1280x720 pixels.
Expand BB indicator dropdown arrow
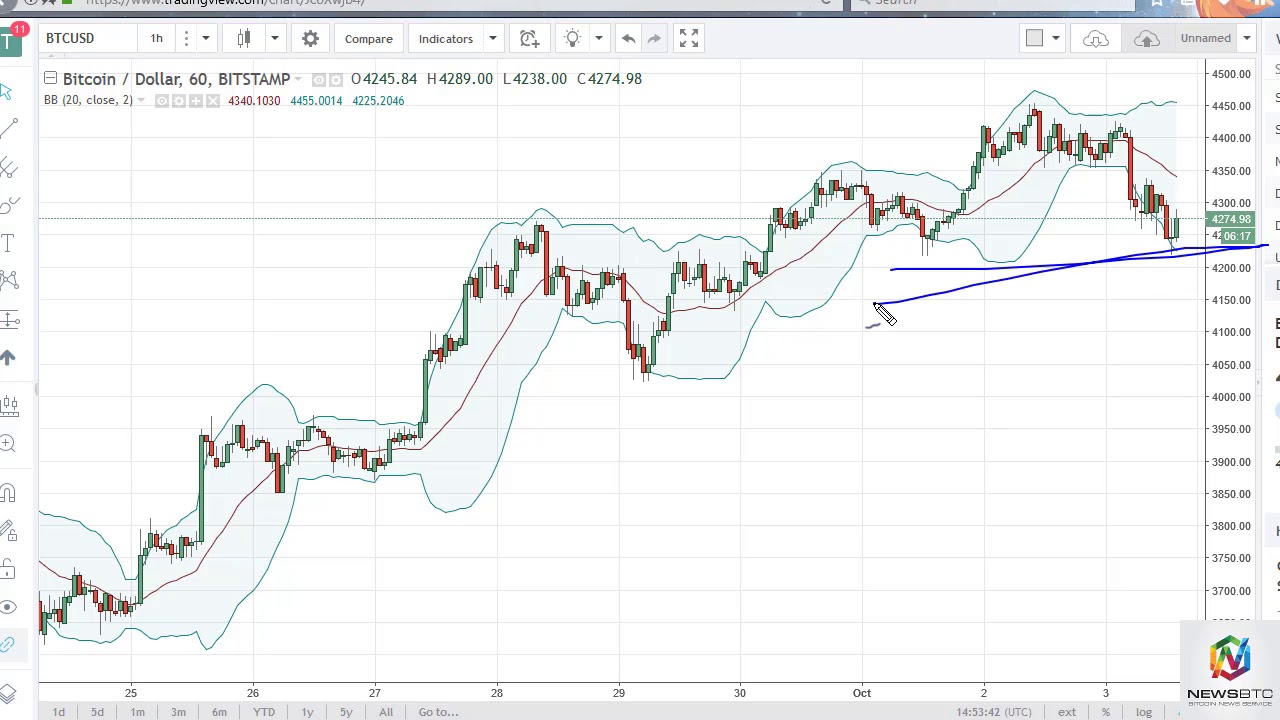141,101
